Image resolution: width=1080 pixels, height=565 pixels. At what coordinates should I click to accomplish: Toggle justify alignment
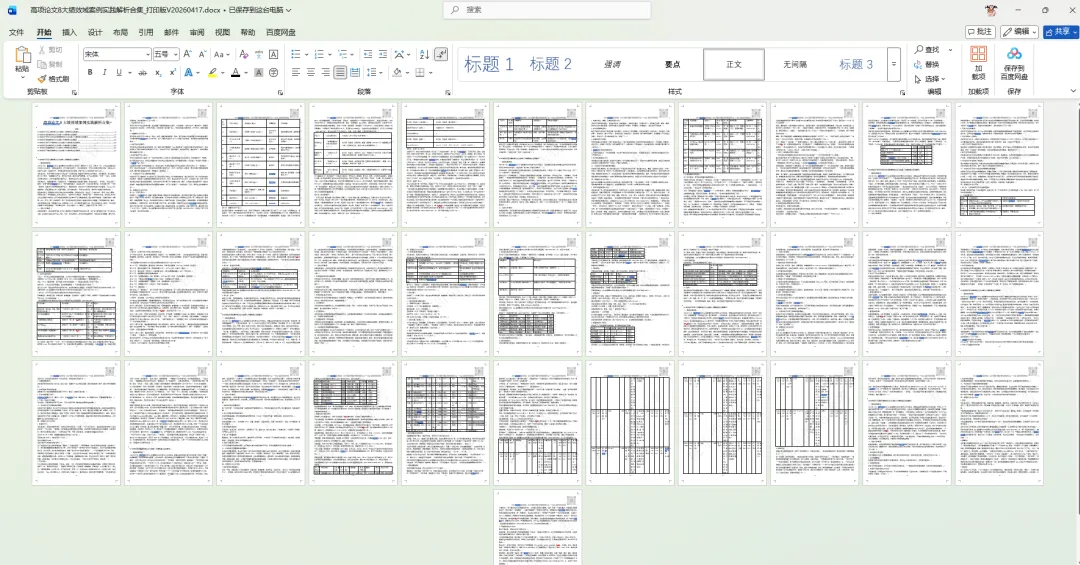click(x=340, y=72)
